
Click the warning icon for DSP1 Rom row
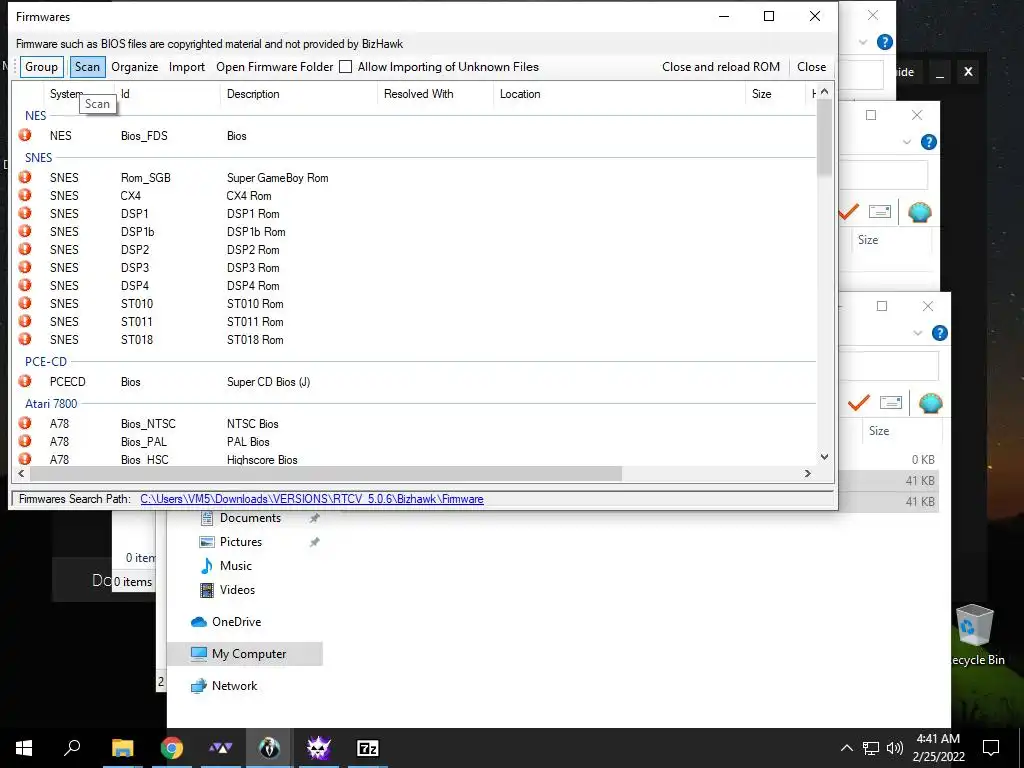tap(25, 213)
